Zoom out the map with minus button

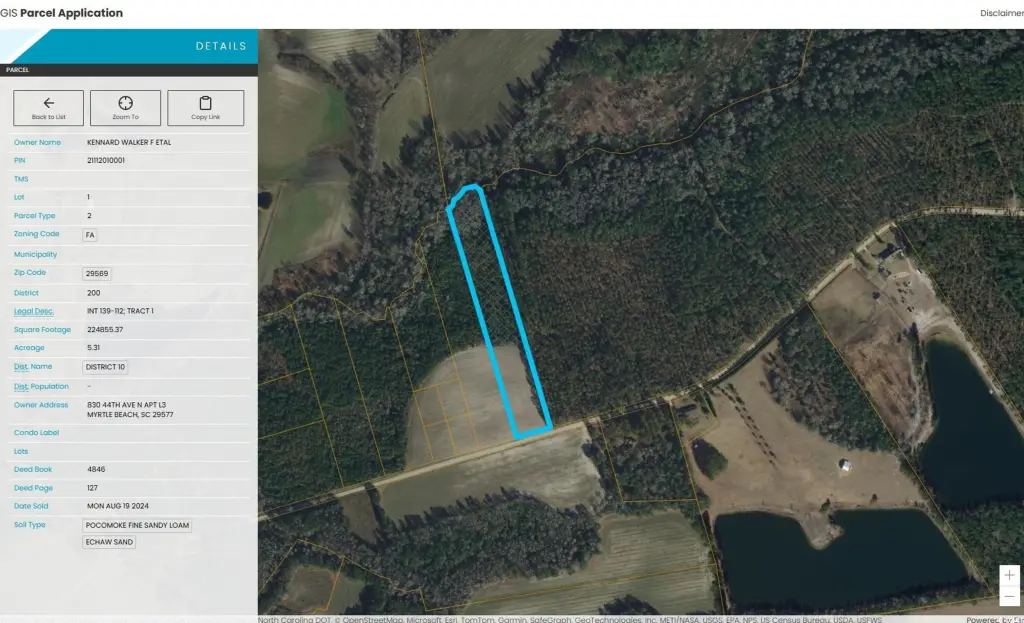click(1009, 596)
